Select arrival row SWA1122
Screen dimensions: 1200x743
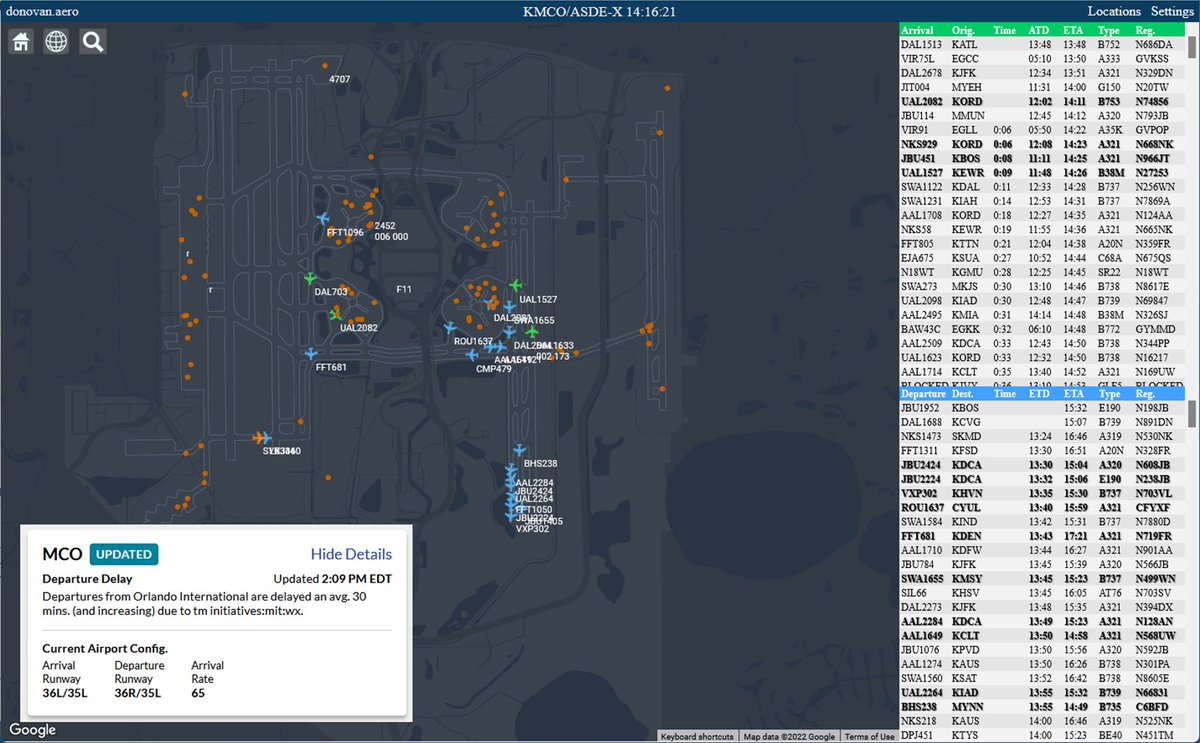tap(1043, 187)
